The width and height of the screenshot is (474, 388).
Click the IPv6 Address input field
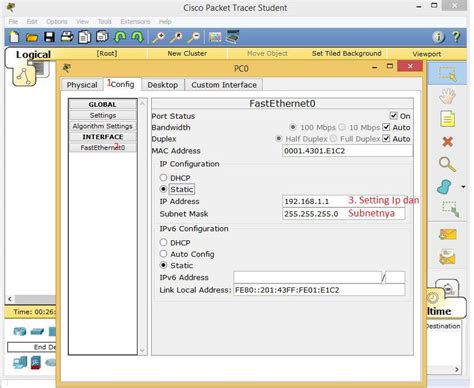click(307, 277)
